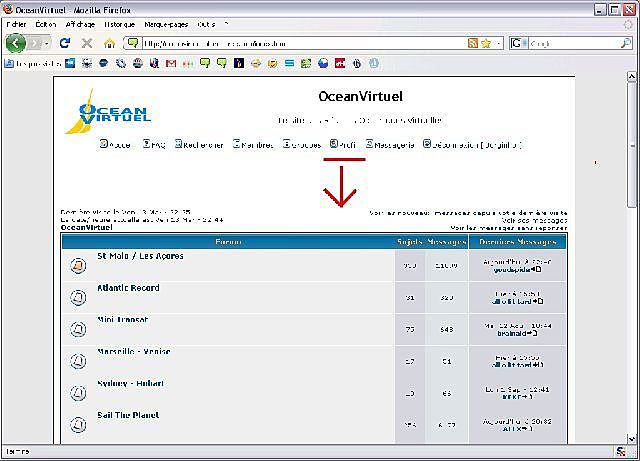Open the Outils menu
Screen dimensions: 640x461
206,24
